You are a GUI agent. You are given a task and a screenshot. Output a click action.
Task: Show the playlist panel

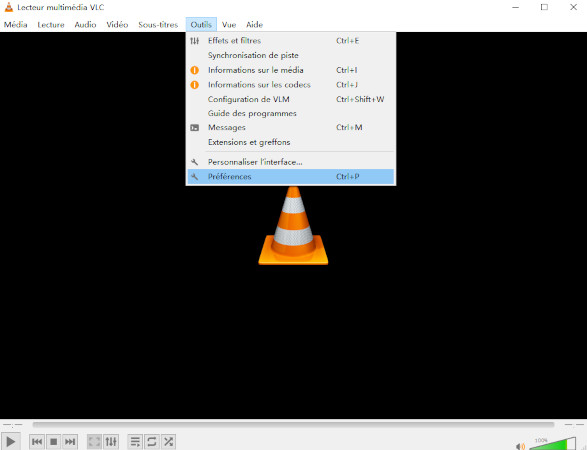point(135,442)
